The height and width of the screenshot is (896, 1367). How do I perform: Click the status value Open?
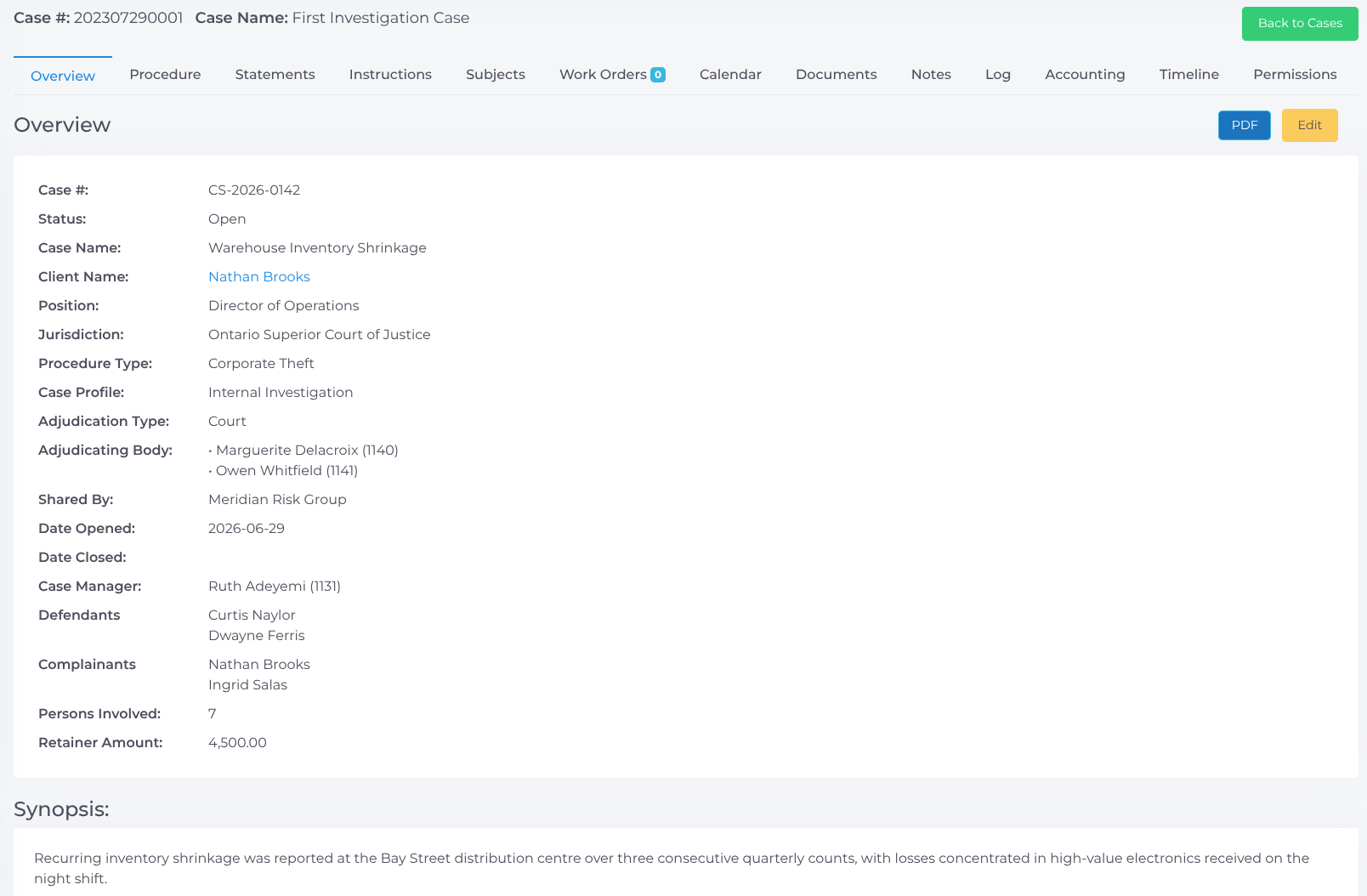pos(227,219)
